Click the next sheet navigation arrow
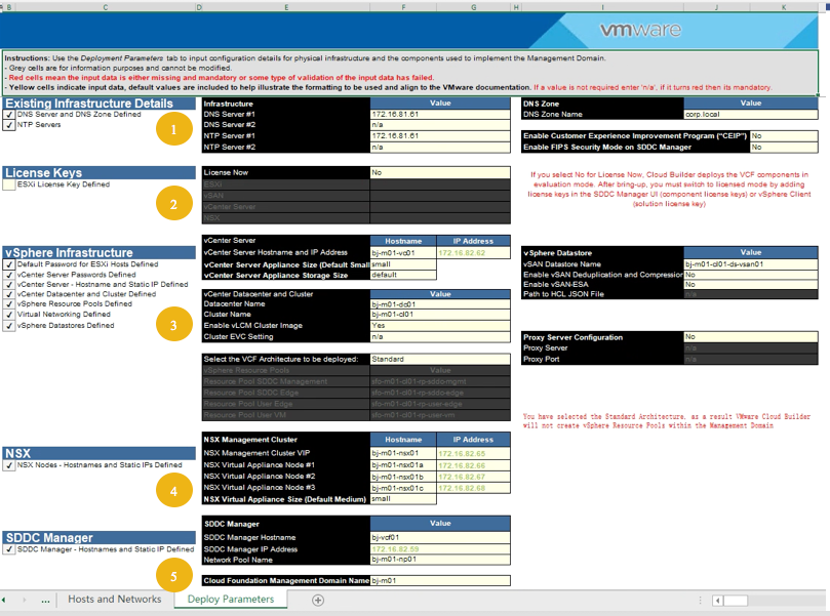The height and width of the screenshot is (616, 830). pos(24,600)
